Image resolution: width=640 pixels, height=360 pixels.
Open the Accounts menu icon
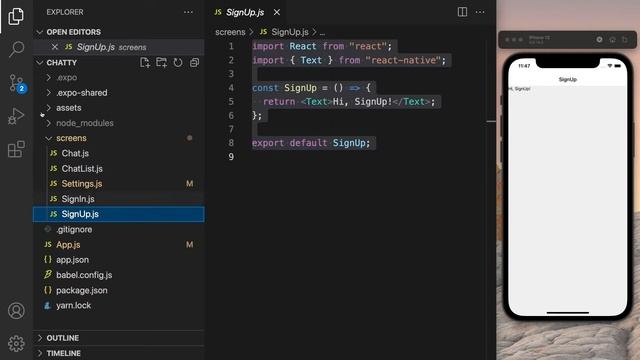click(16, 311)
